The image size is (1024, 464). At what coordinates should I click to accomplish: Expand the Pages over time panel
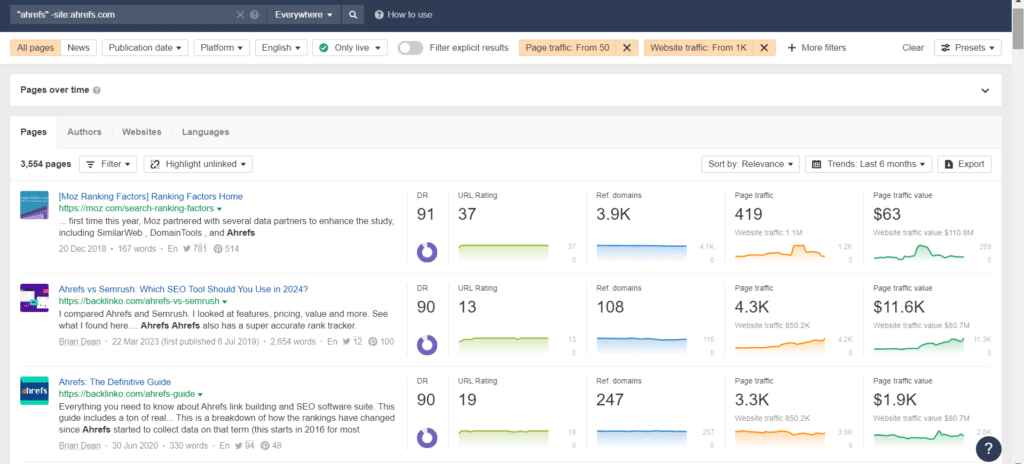point(985,90)
